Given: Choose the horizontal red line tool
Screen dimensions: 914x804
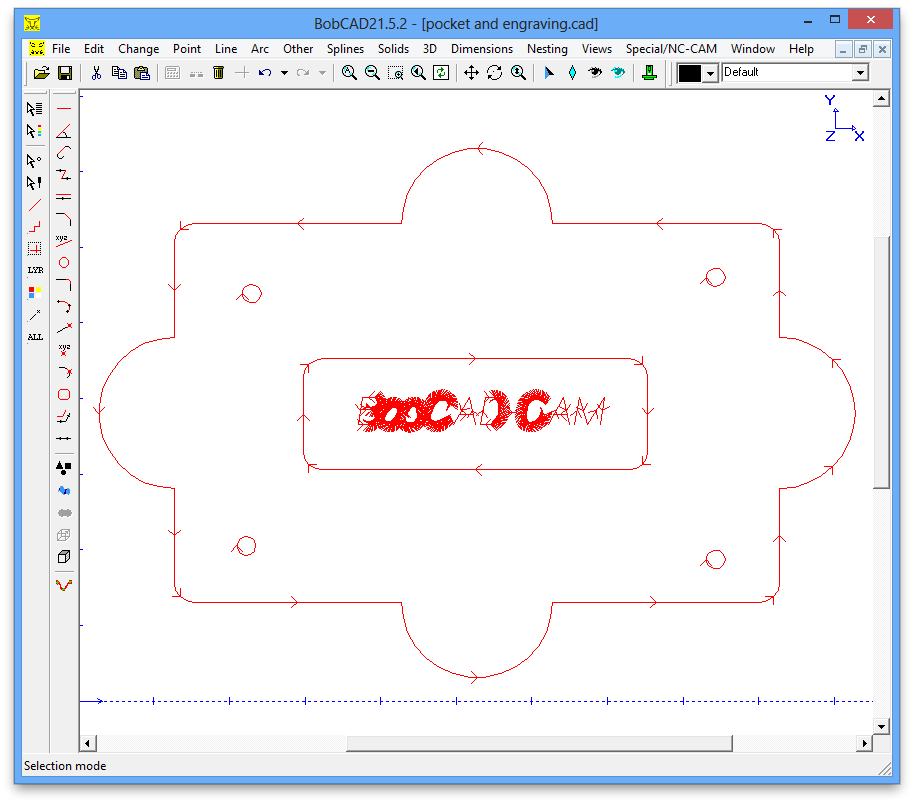Looking at the screenshot, I should tap(64, 108).
